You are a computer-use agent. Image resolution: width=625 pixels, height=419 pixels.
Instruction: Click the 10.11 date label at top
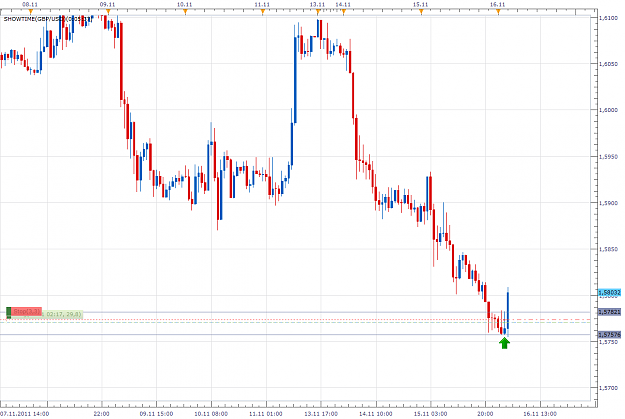coord(185,4)
